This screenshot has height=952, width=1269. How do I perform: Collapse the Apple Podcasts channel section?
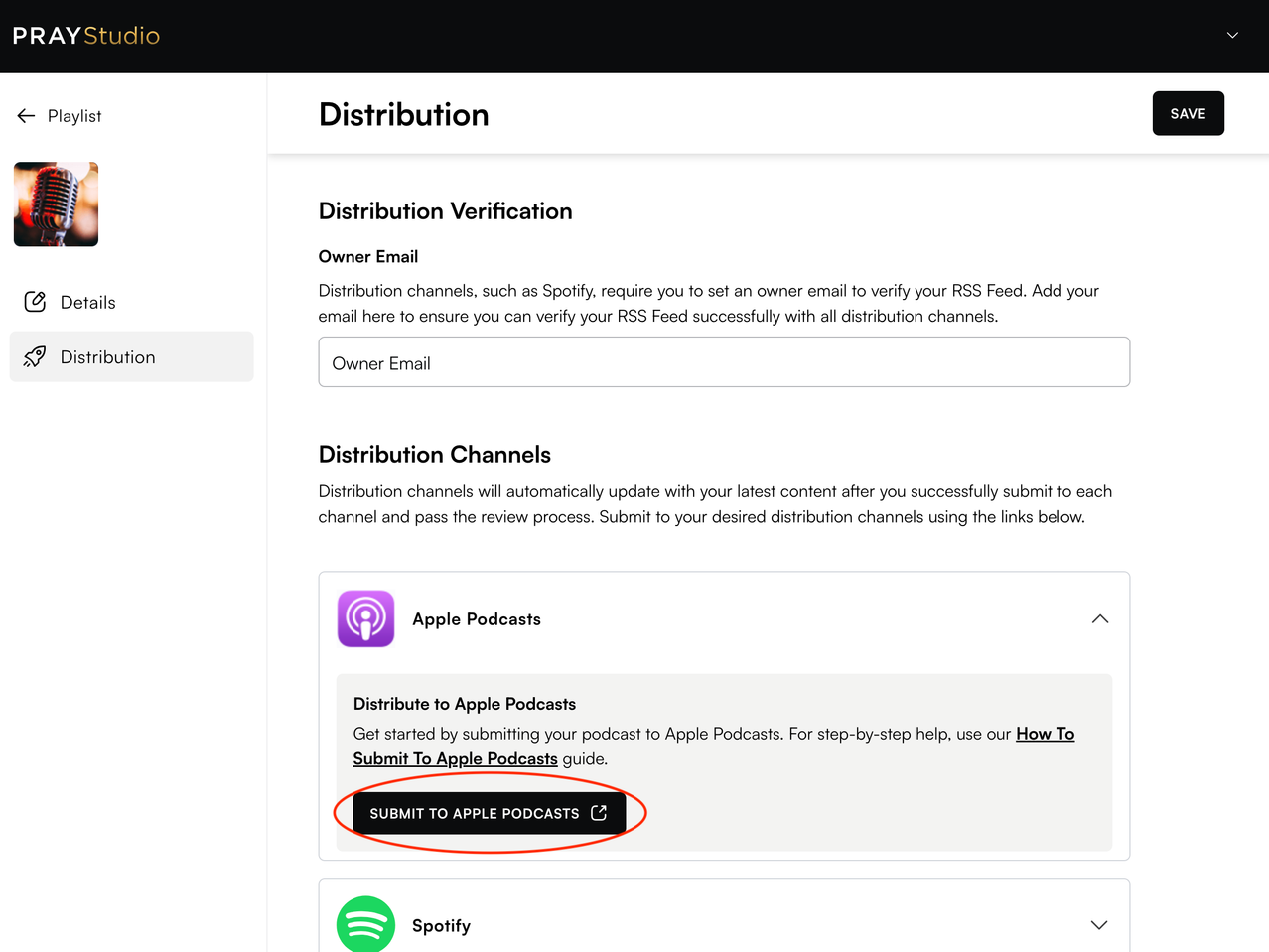(x=1099, y=618)
